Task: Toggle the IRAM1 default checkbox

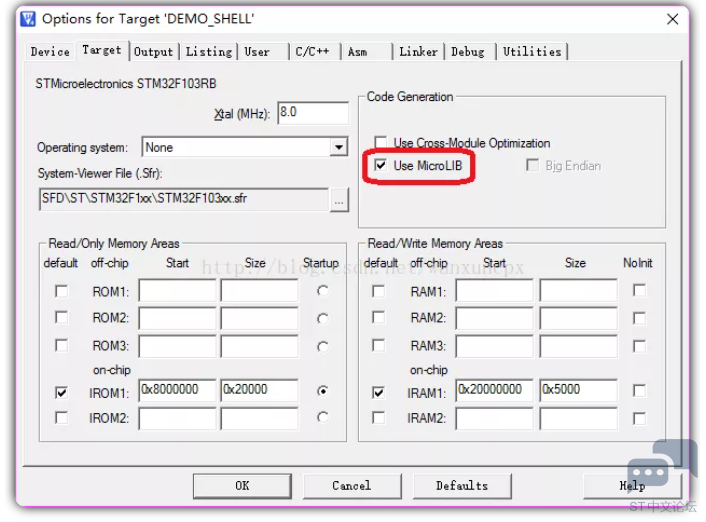Action: tap(378, 391)
